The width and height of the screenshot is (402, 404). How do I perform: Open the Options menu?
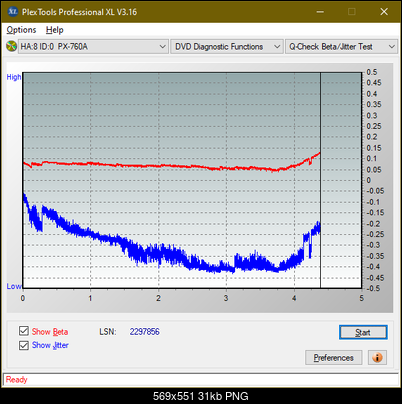tap(21, 30)
